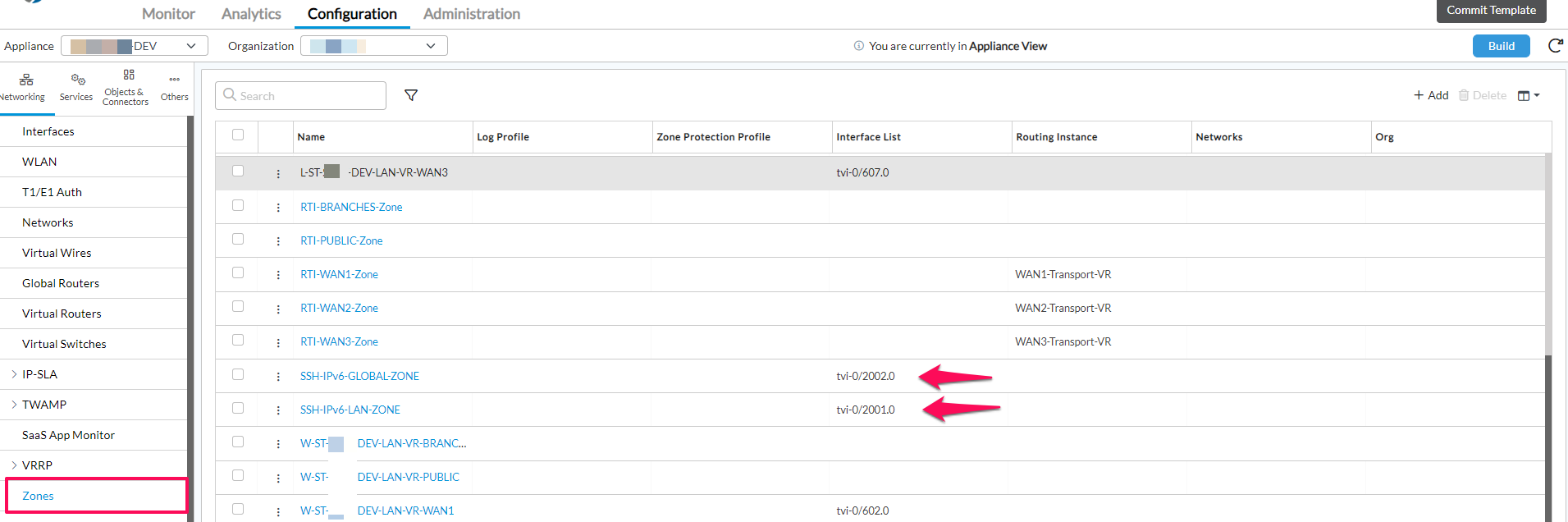Open the SSH-IPv6-GLOBAL-ZONE link

359,376
